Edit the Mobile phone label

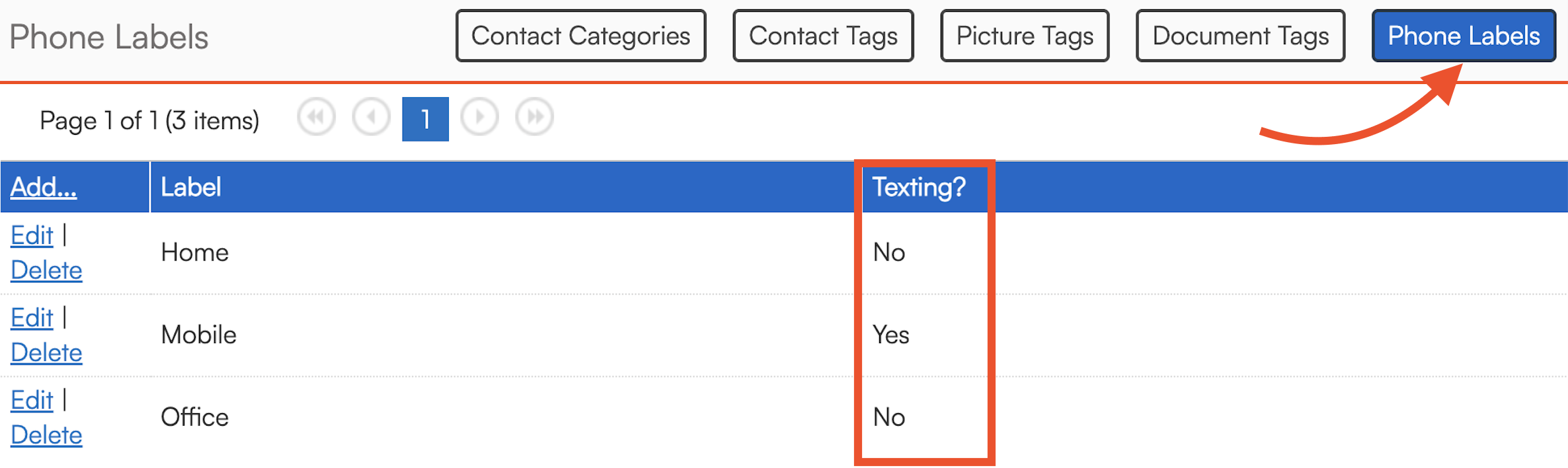tap(32, 318)
